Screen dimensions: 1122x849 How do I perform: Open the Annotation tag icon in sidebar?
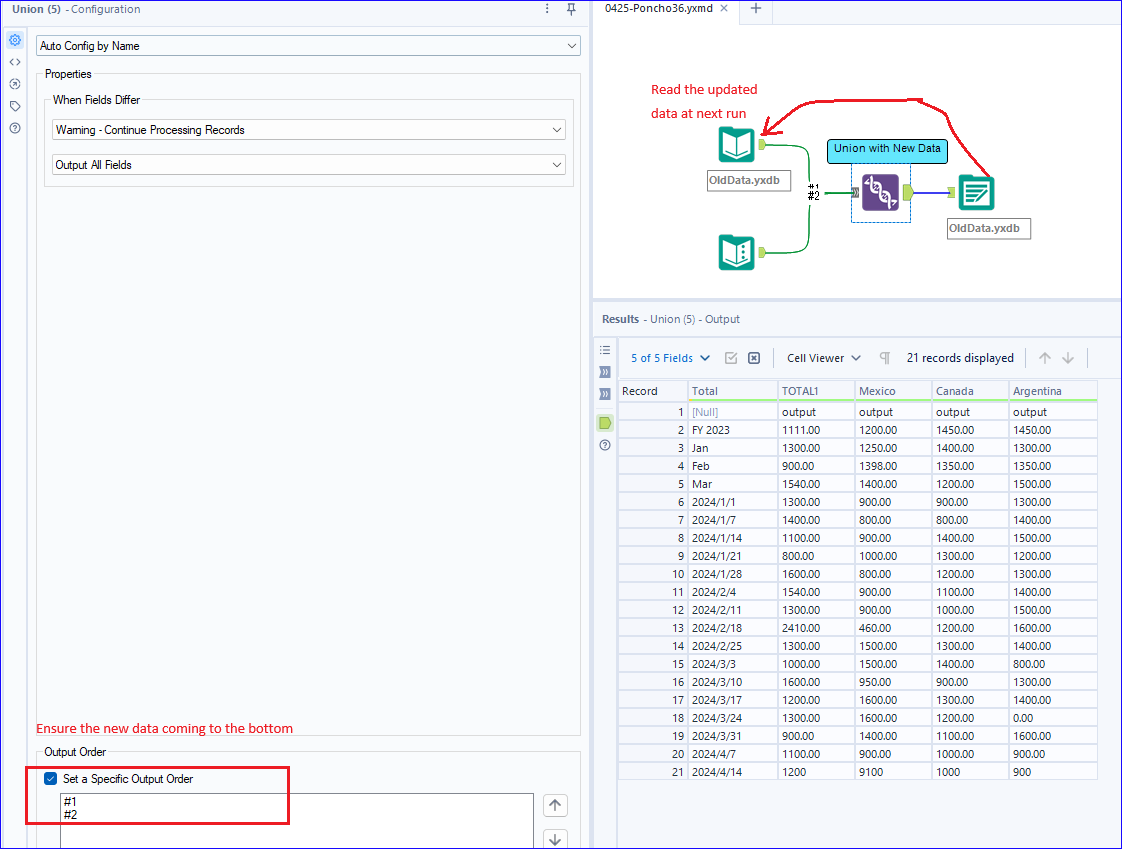coord(15,106)
